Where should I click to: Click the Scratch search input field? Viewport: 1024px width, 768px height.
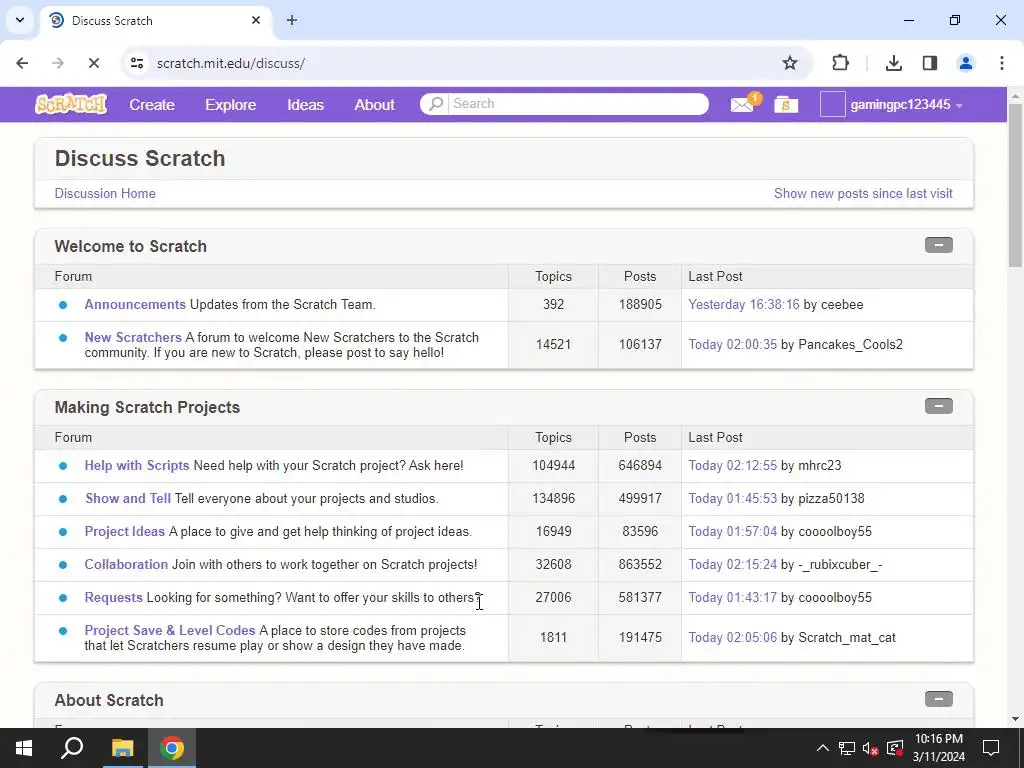point(579,104)
